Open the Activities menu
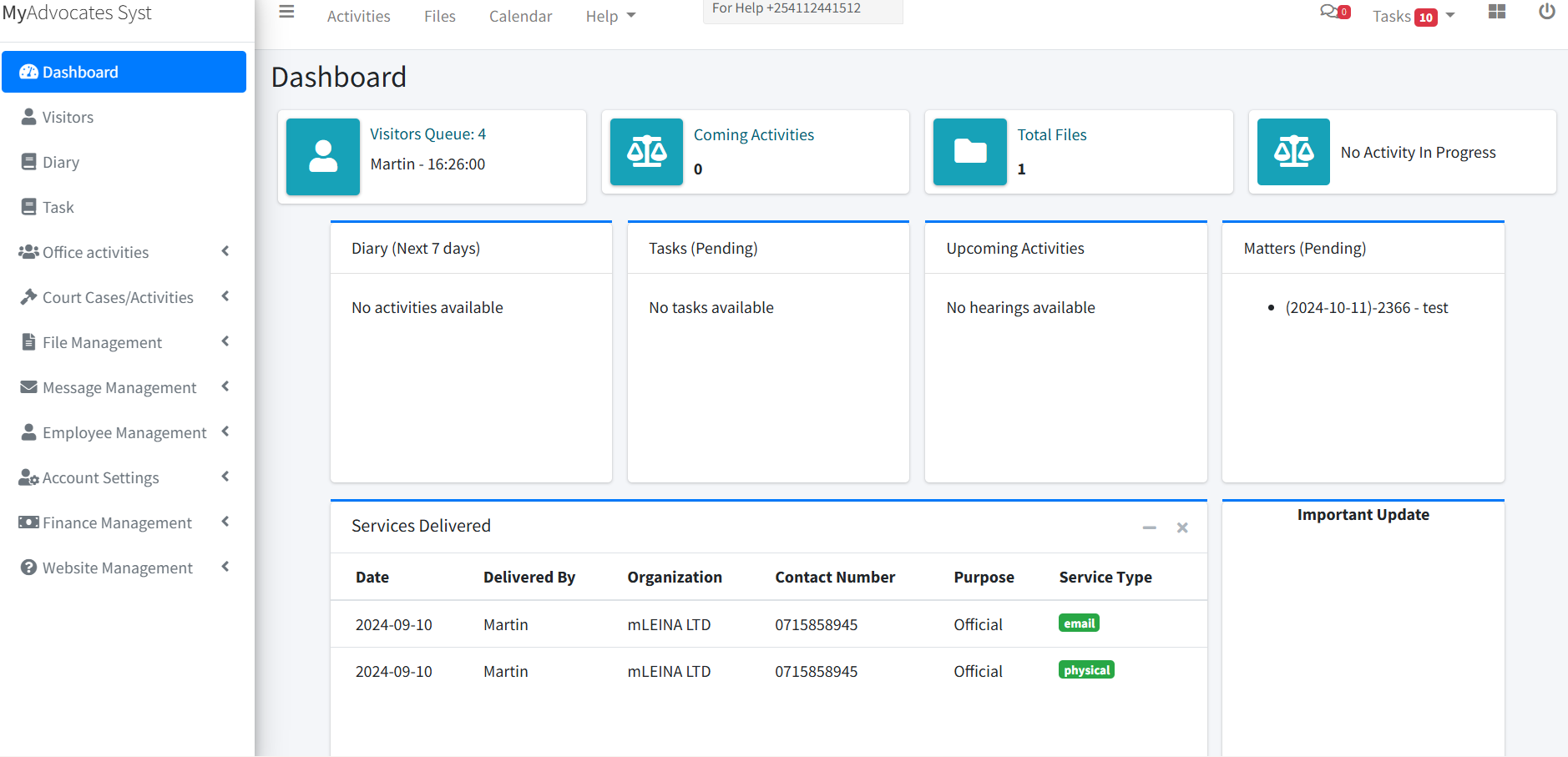This screenshot has width=1568, height=757. click(359, 16)
